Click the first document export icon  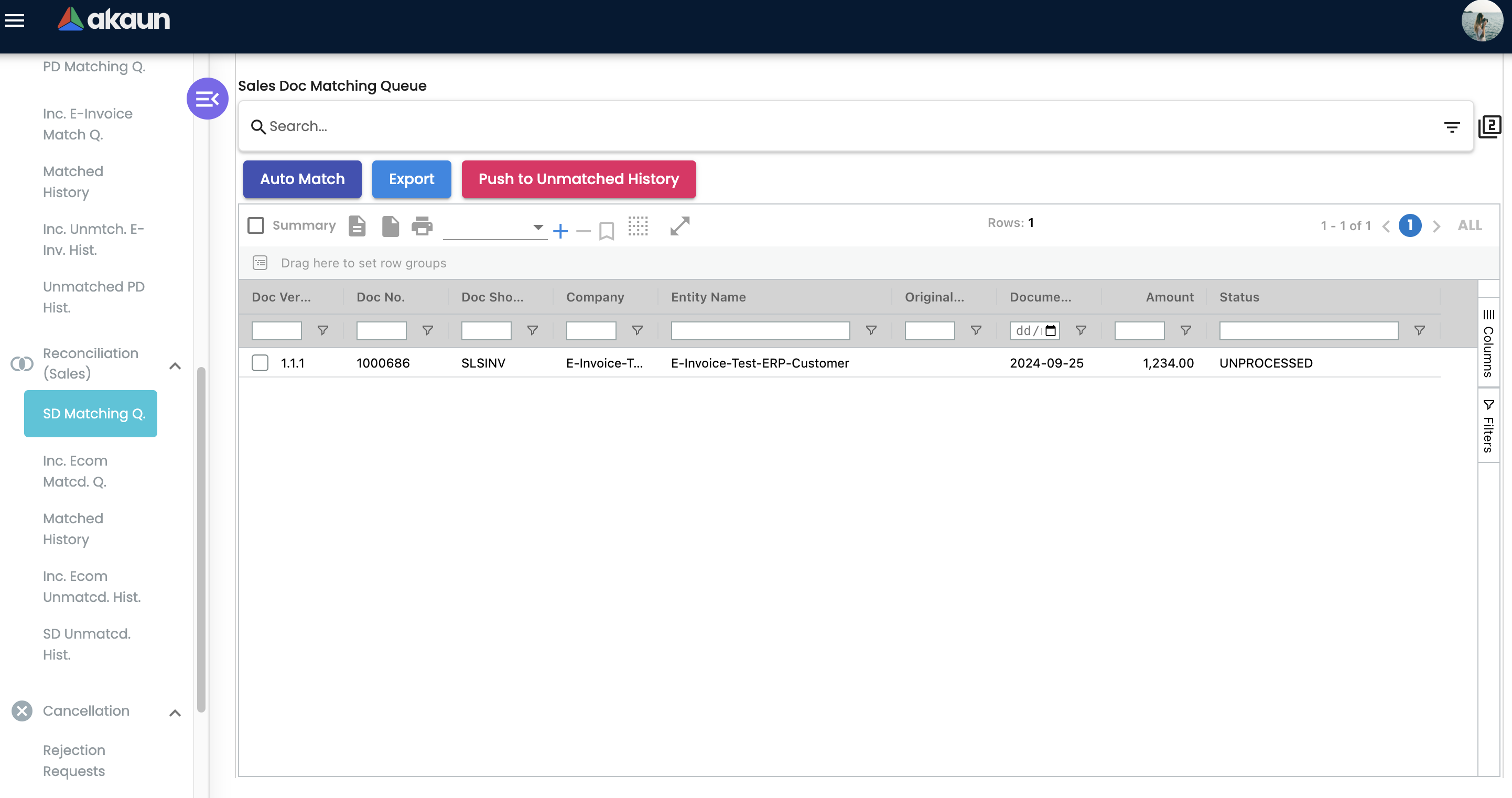pos(357,226)
